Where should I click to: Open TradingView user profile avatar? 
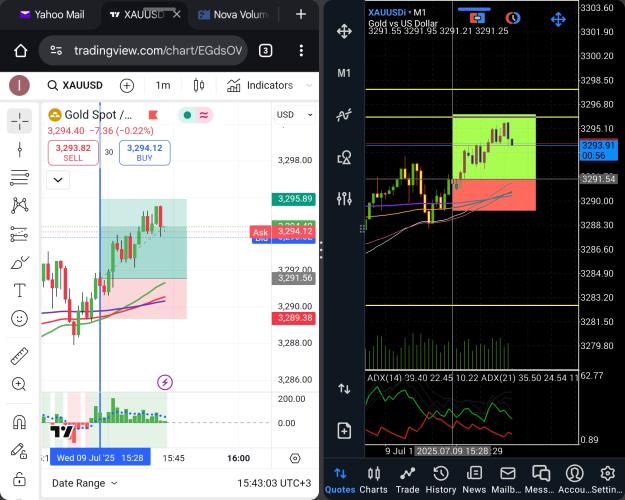19,85
